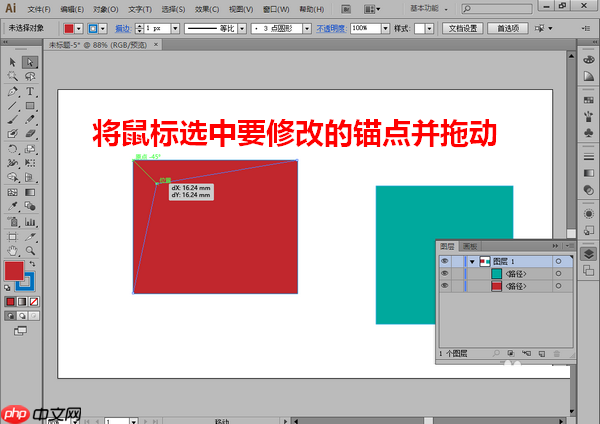Viewport: 600px width, 424px height.
Task: Select the Eyedropper tool
Action: tap(12, 206)
